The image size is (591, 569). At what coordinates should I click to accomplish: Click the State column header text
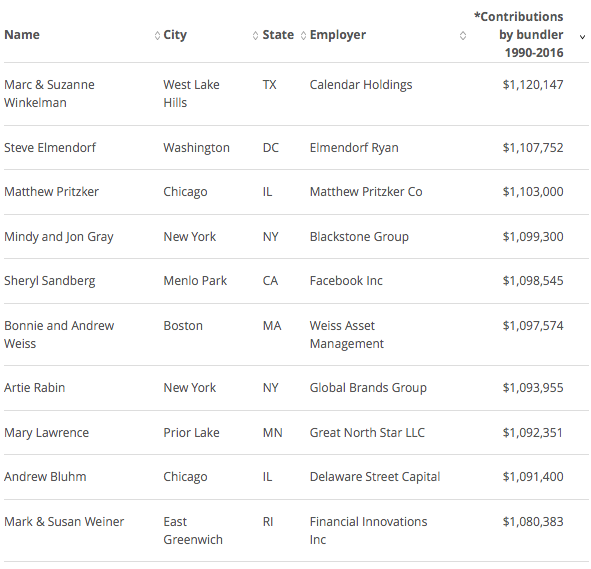[x=278, y=35]
